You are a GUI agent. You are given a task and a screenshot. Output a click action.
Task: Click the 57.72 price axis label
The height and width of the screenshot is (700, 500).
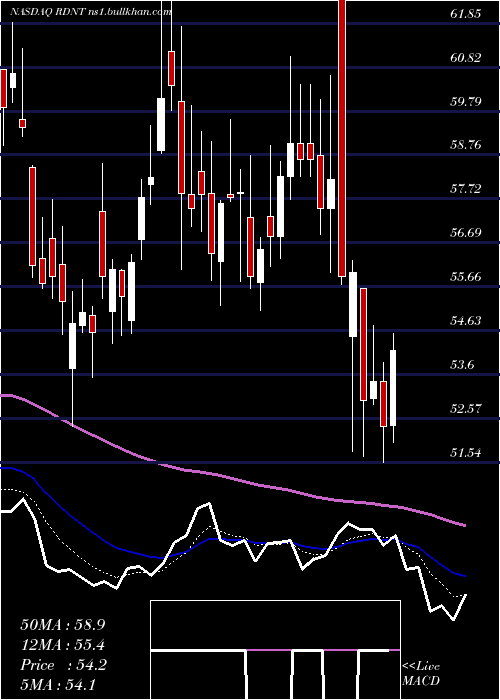(466, 189)
